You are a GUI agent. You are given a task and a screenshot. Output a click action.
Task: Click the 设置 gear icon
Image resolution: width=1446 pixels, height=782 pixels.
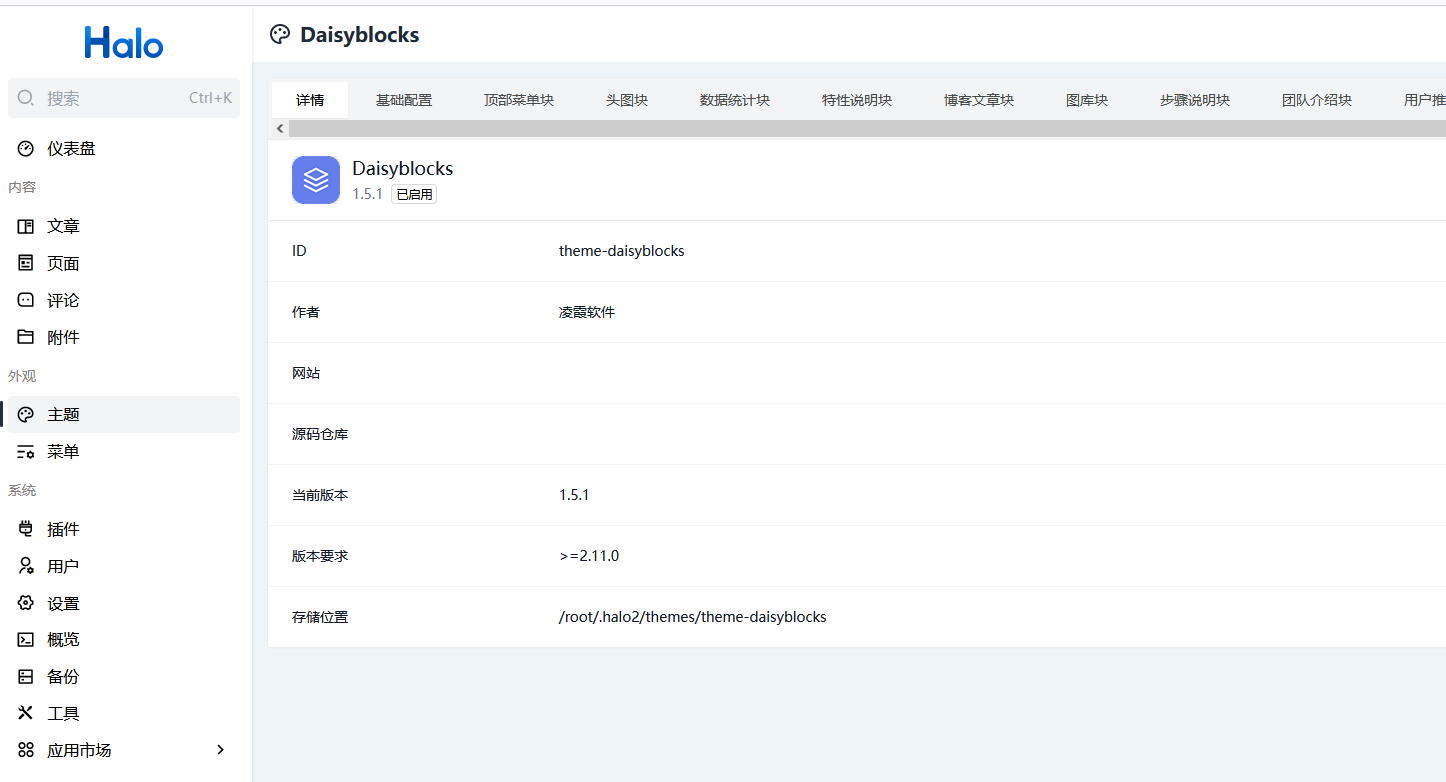pyautogui.click(x=26, y=604)
